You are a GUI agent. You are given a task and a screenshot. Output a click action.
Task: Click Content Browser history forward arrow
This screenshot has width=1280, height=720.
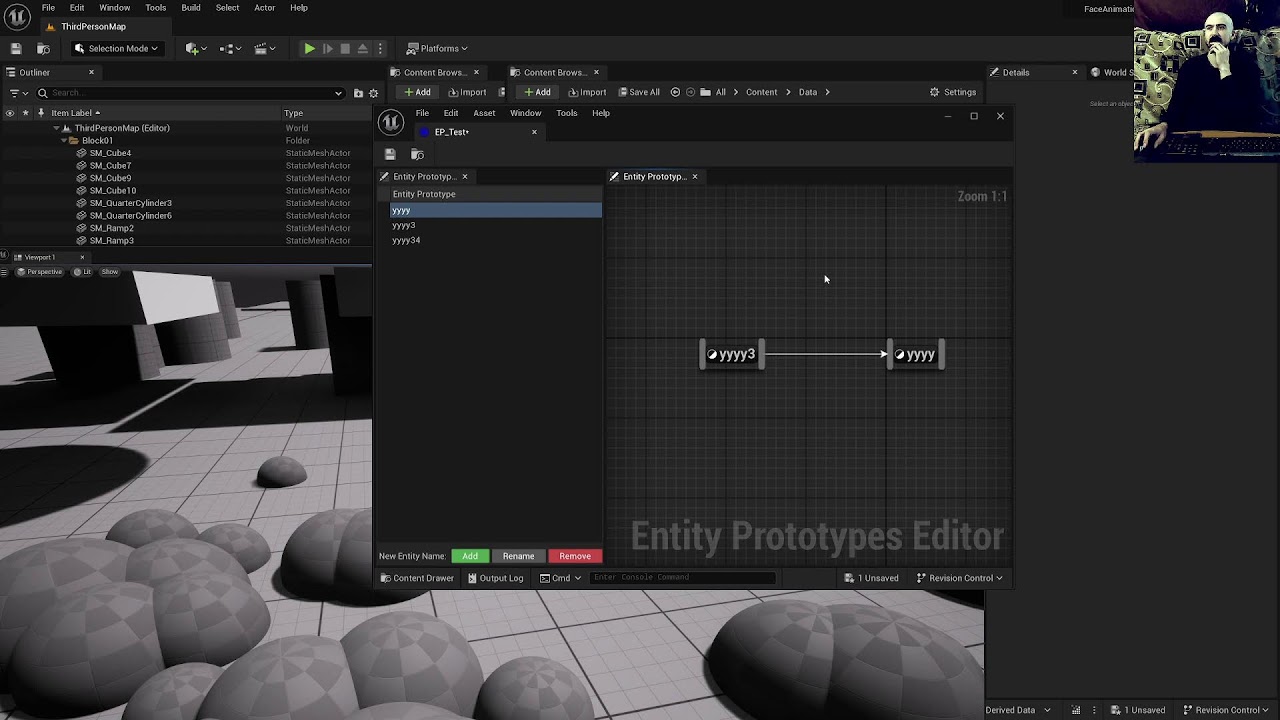point(690,92)
